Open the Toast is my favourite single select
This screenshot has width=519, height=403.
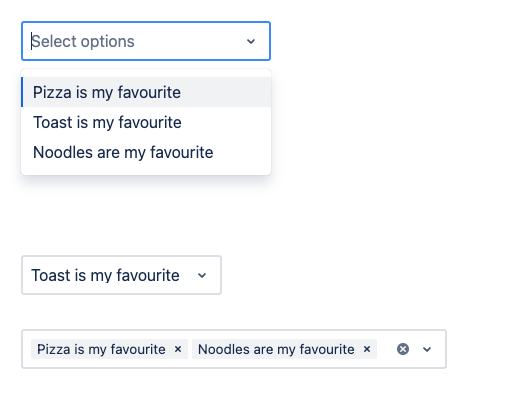coord(121,275)
